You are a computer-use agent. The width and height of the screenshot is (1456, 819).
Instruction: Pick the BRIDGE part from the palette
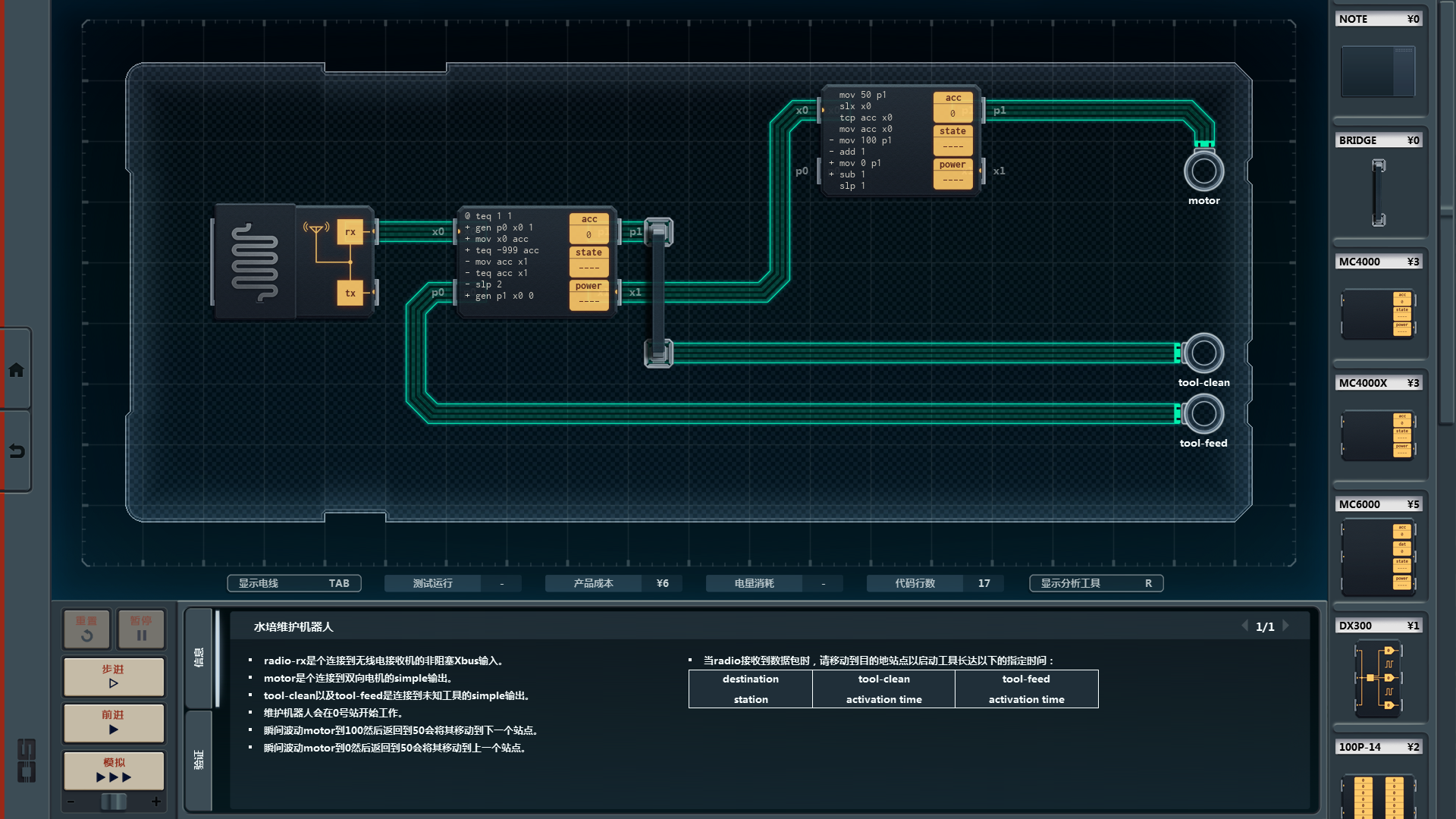pyautogui.click(x=1378, y=192)
